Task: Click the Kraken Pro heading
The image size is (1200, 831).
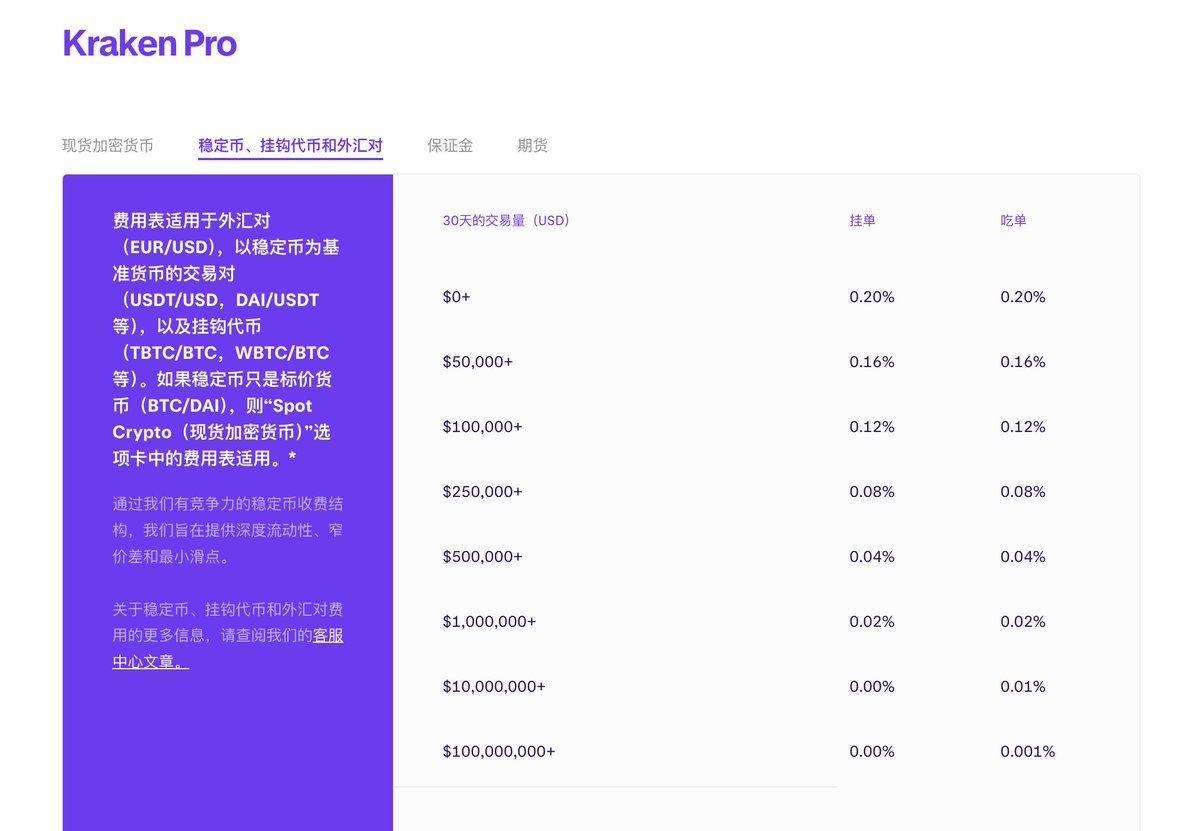Action: click(150, 43)
